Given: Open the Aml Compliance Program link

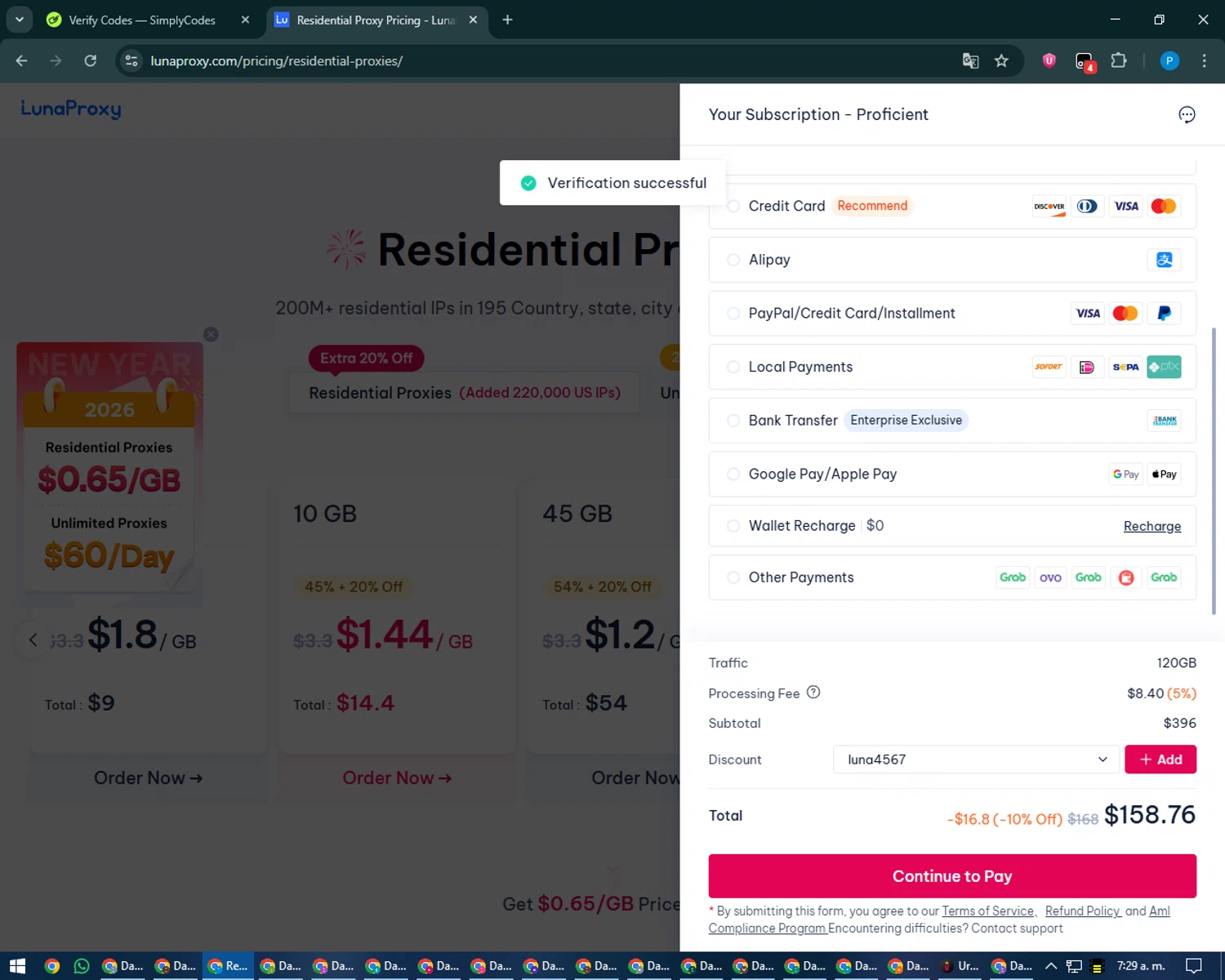Looking at the screenshot, I should tap(939, 920).
